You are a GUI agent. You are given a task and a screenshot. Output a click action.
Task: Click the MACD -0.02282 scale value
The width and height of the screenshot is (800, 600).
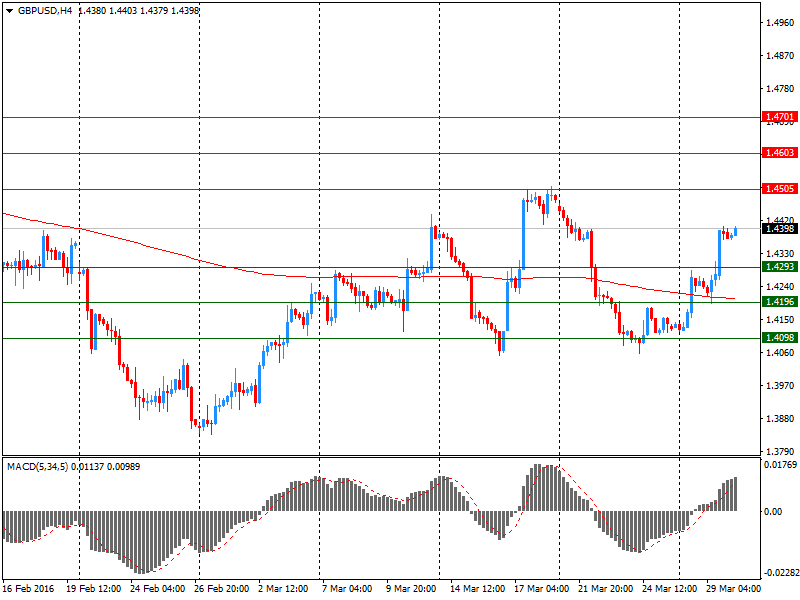(x=781, y=573)
